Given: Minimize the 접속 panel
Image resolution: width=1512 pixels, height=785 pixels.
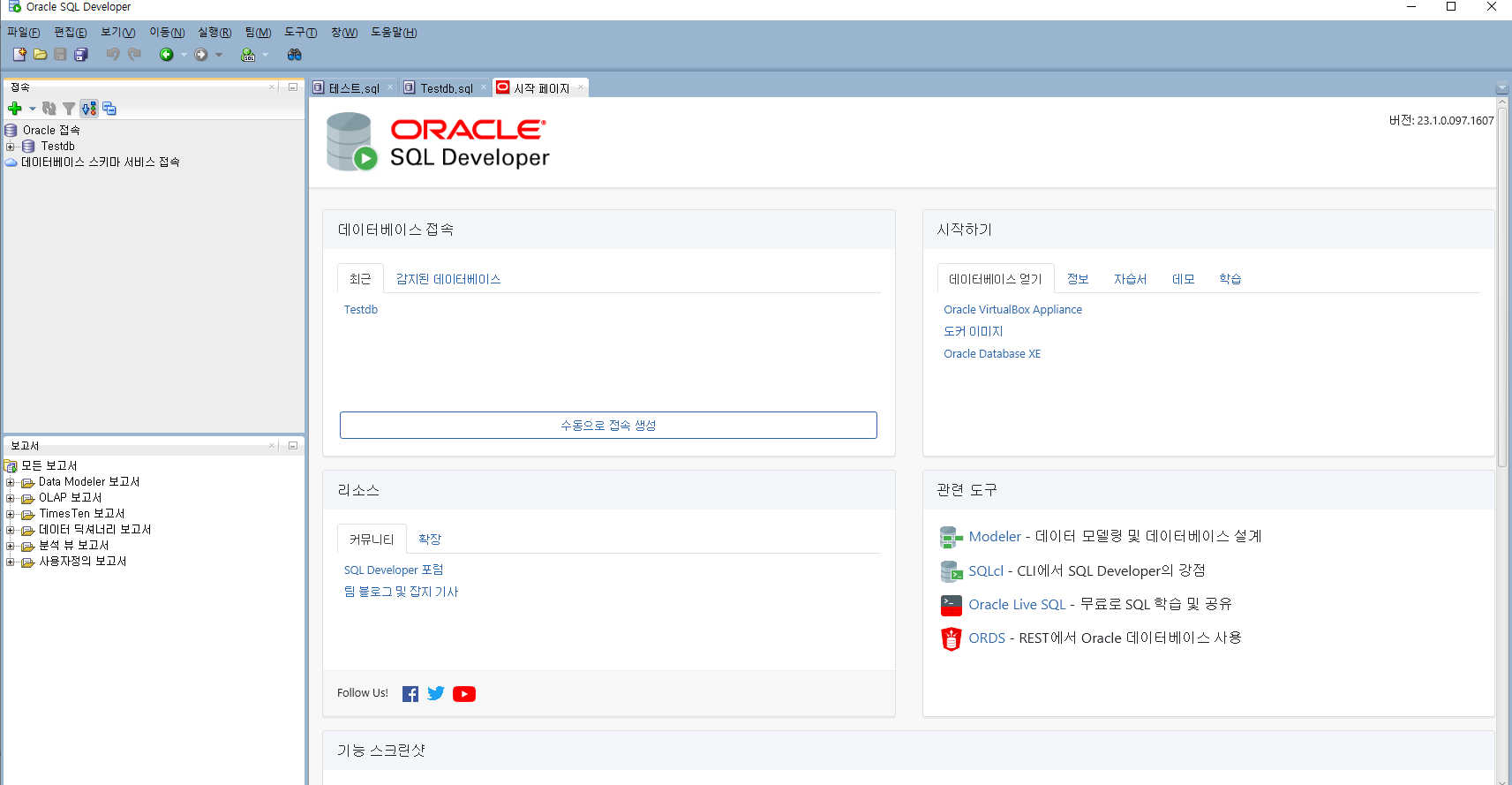Looking at the screenshot, I should [x=293, y=87].
